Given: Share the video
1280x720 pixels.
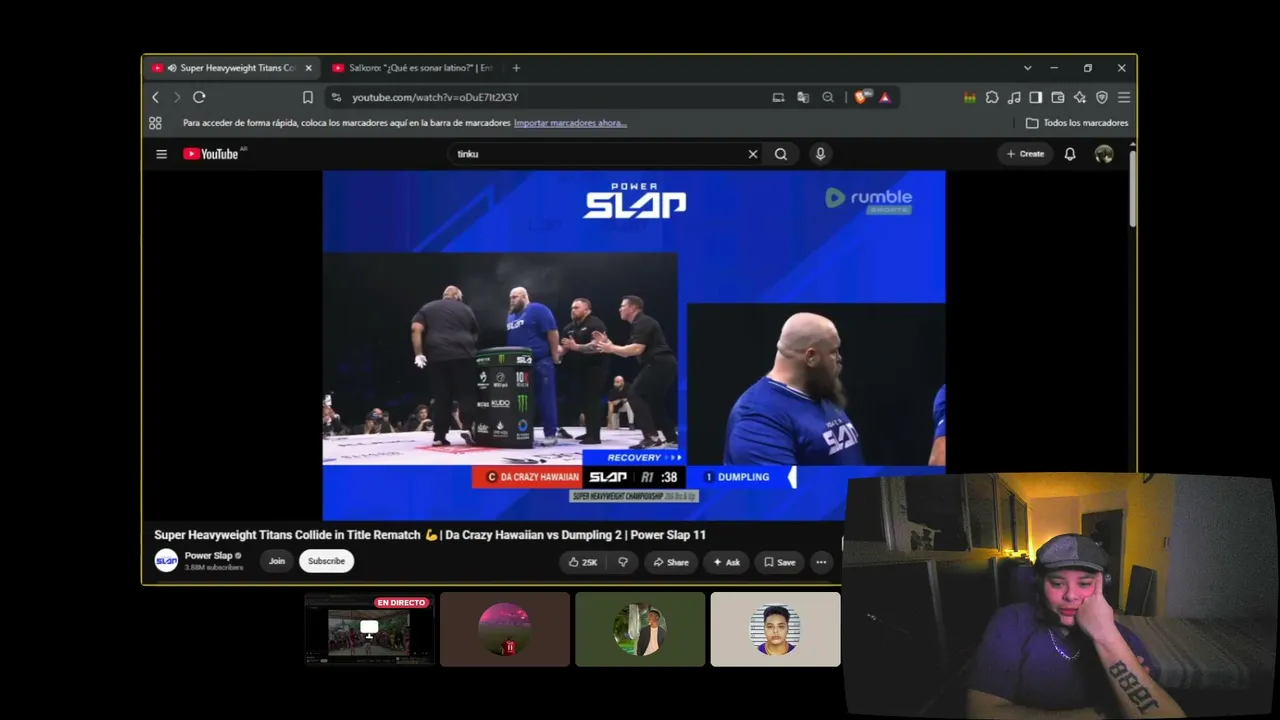Looking at the screenshot, I should 671,562.
